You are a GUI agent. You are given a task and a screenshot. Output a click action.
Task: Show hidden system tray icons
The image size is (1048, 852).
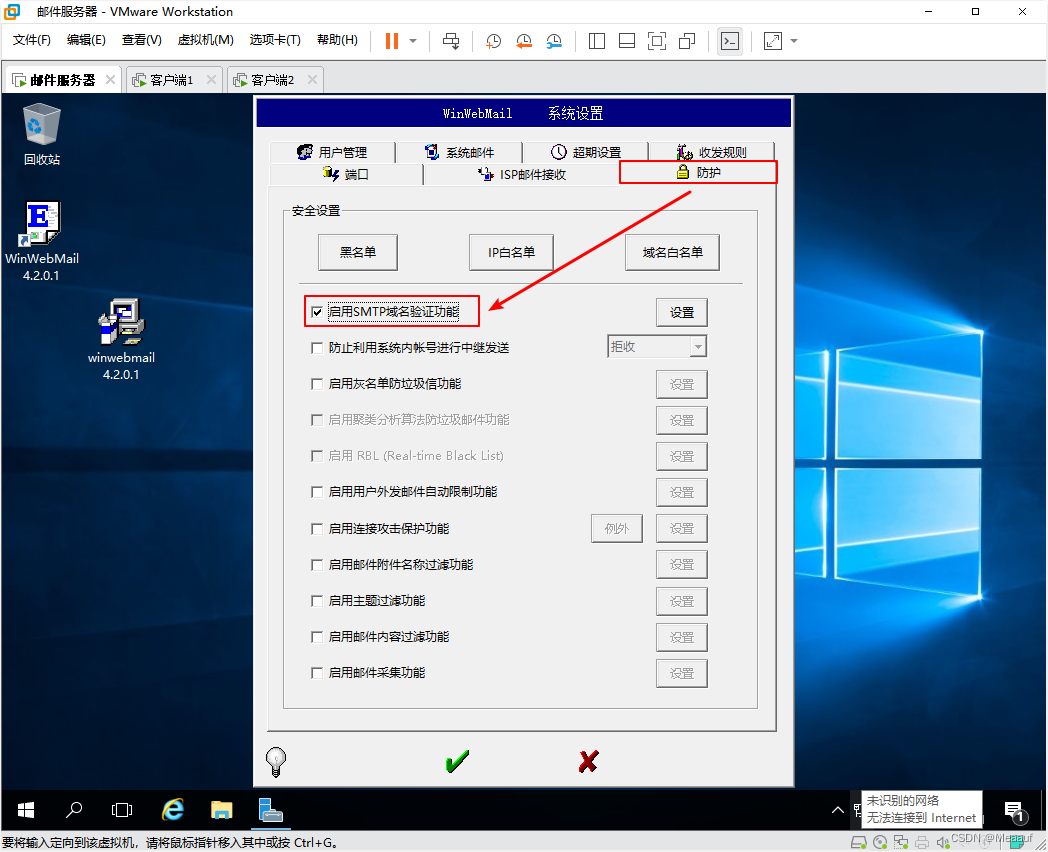(x=837, y=810)
